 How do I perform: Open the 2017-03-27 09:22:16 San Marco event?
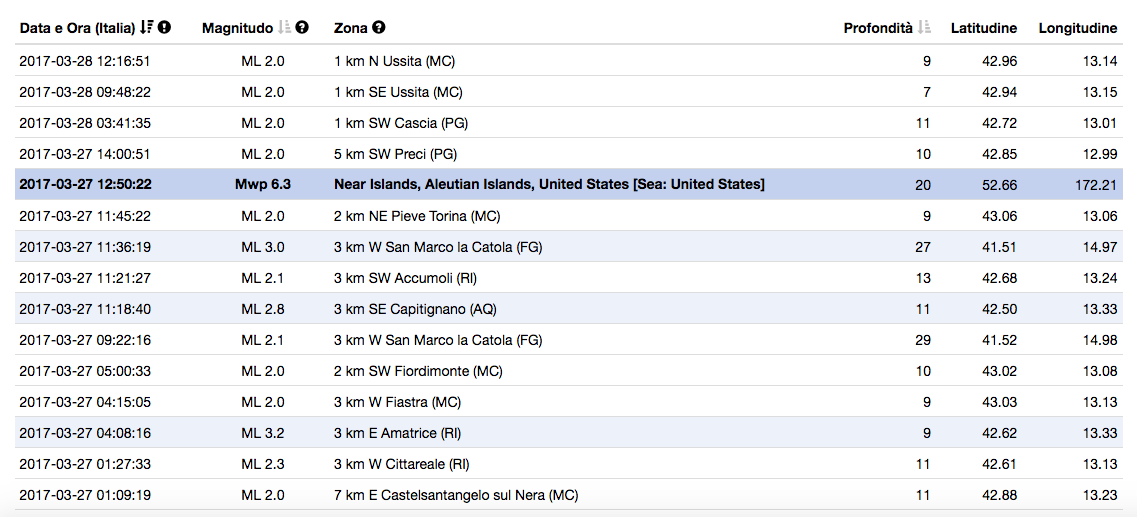pyautogui.click(x=568, y=340)
